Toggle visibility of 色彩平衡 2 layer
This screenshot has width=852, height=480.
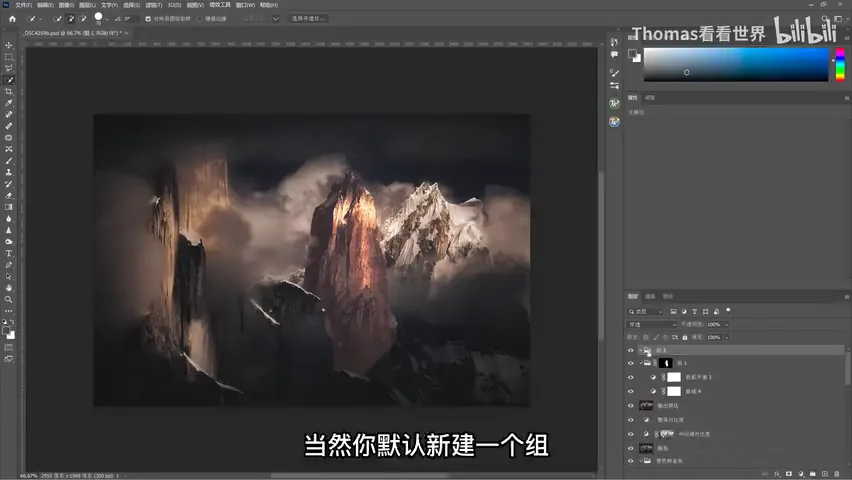pos(631,377)
